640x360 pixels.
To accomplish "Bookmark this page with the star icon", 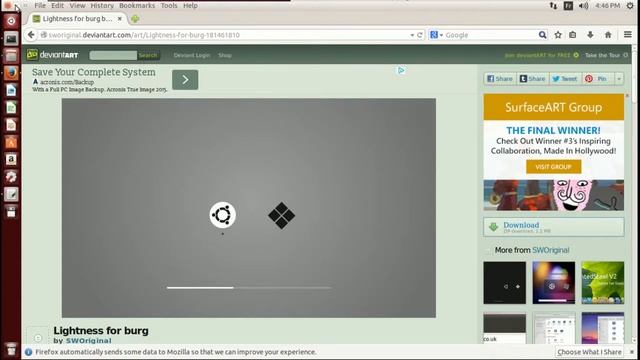I will (x=558, y=35).
